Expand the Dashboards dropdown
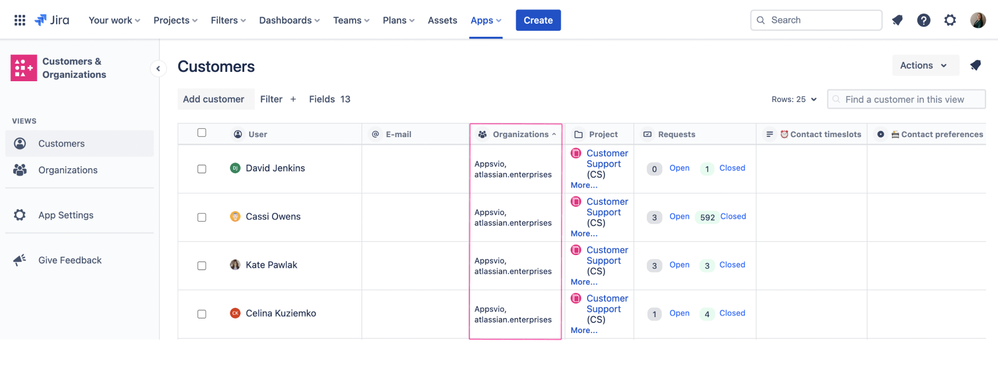 pos(289,20)
